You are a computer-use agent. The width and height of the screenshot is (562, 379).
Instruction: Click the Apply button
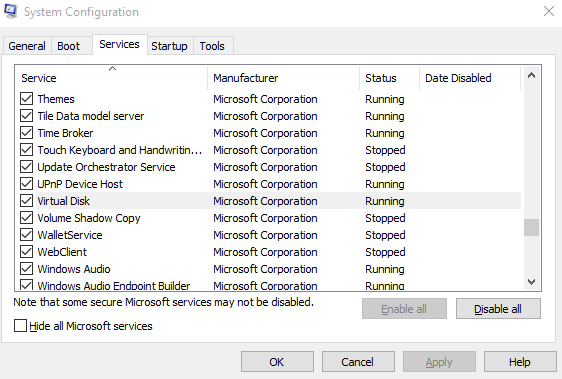439,362
